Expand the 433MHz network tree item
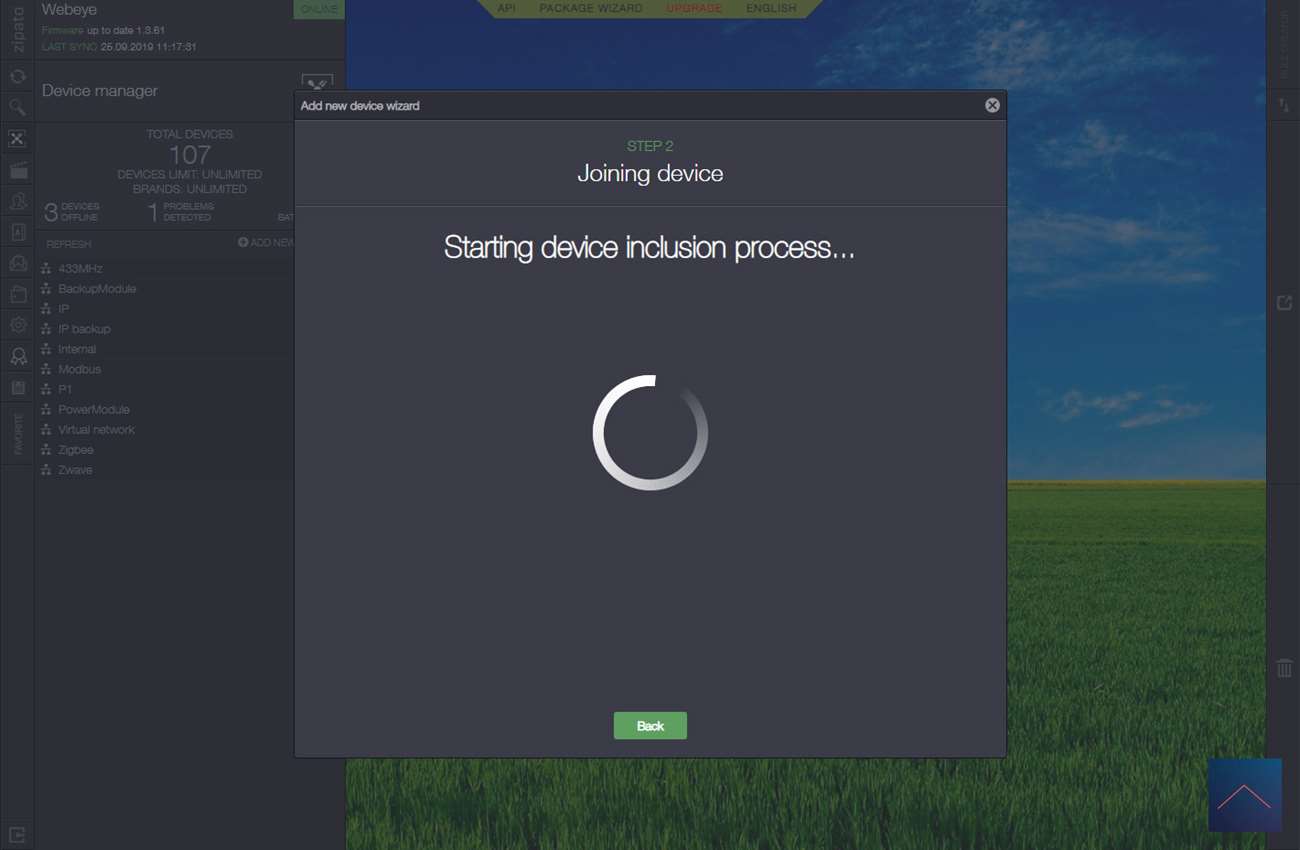 point(80,269)
